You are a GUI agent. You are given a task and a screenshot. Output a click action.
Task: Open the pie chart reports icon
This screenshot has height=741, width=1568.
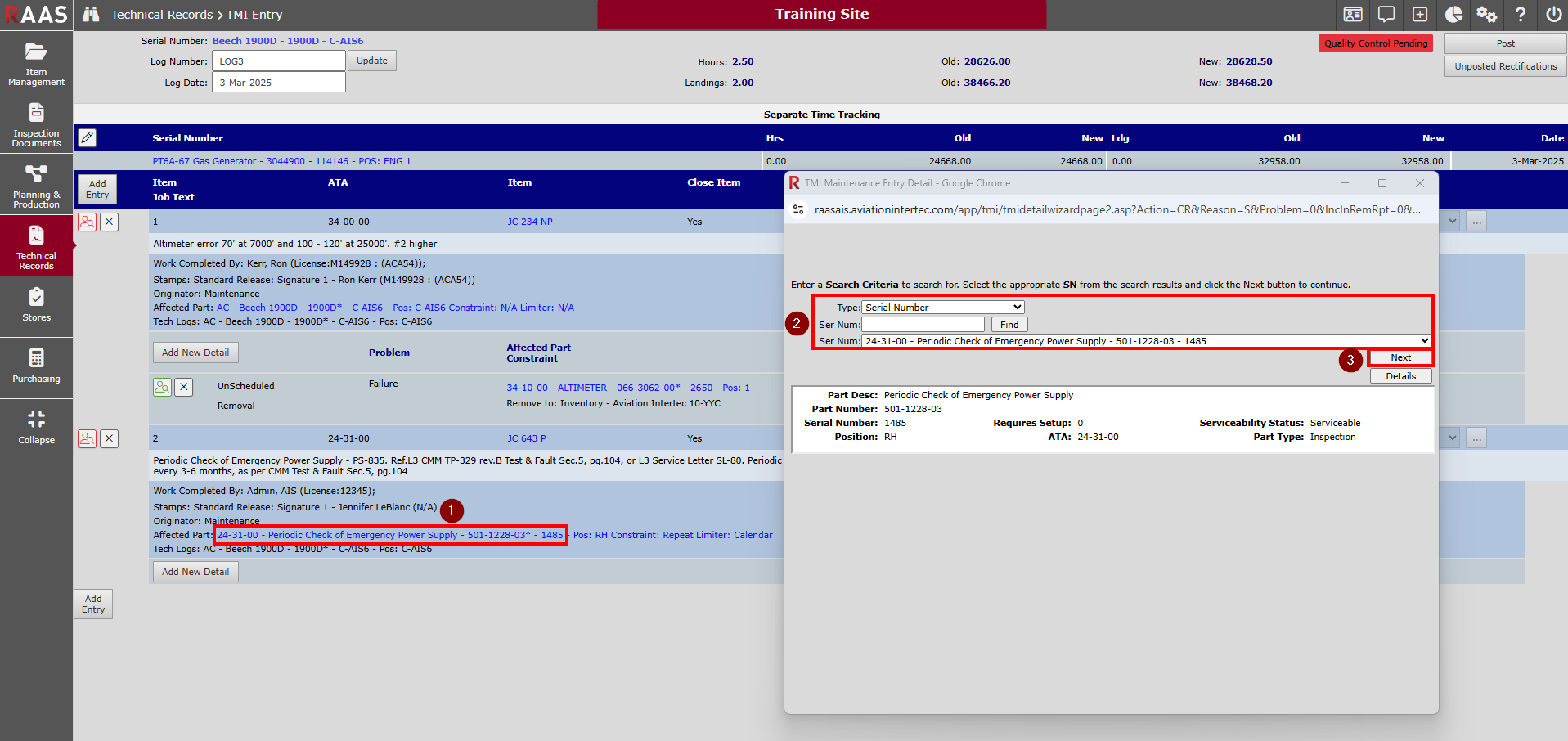pos(1453,15)
